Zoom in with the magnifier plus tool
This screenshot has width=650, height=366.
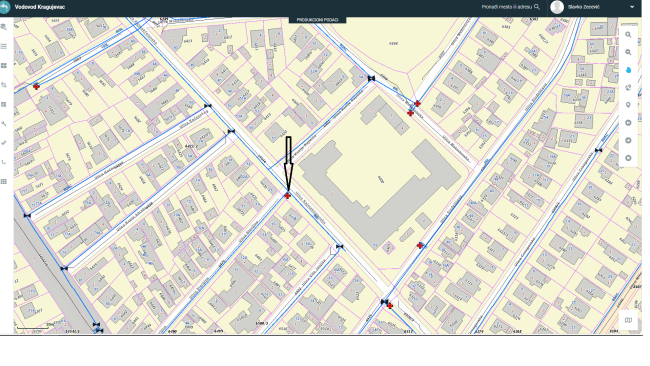coord(628,35)
